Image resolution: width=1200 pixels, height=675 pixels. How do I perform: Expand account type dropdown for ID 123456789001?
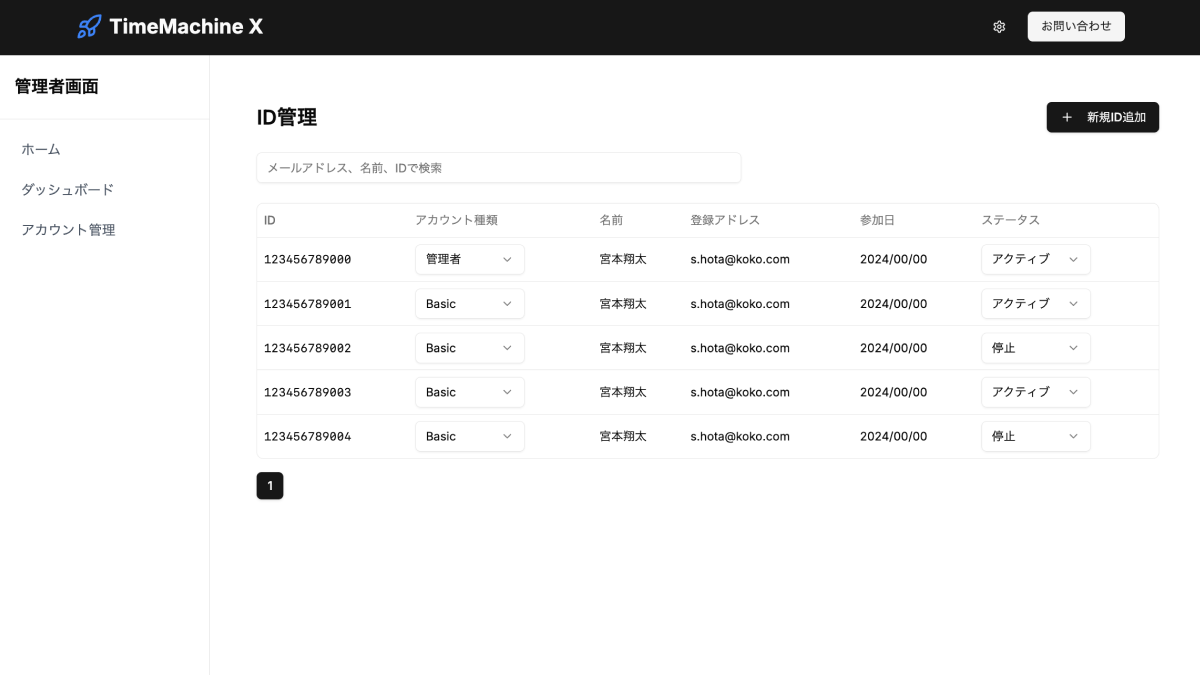pyautogui.click(x=469, y=304)
